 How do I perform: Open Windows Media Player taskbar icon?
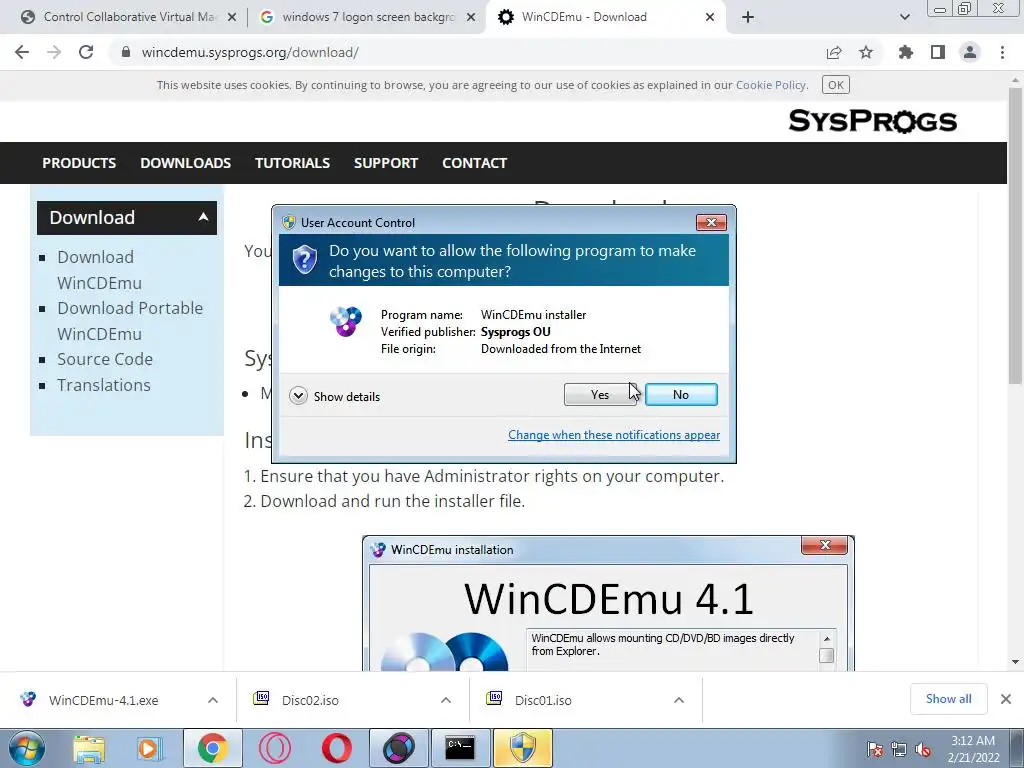(x=149, y=748)
